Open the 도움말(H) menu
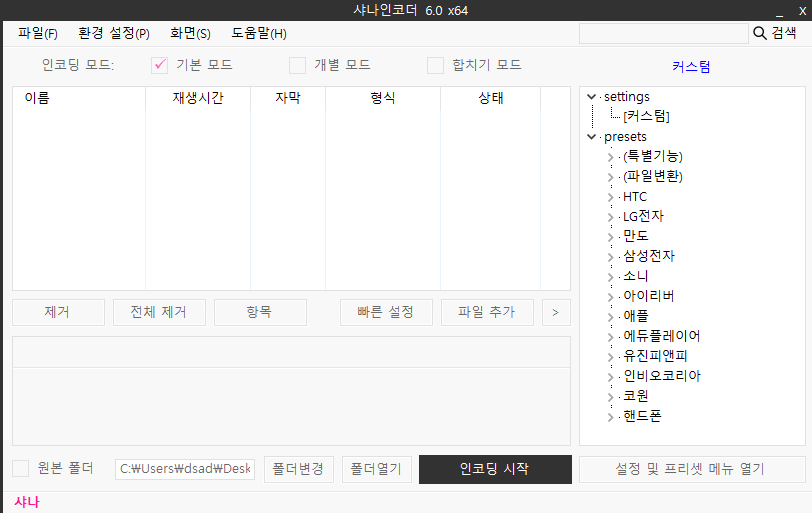 pyautogui.click(x=258, y=33)
